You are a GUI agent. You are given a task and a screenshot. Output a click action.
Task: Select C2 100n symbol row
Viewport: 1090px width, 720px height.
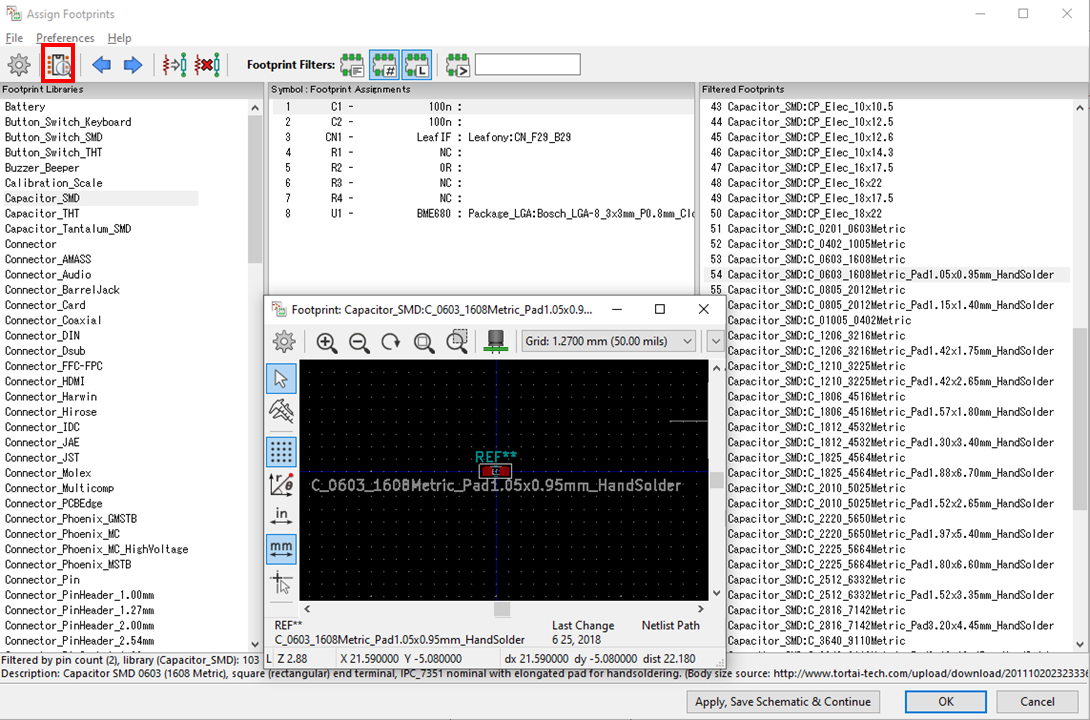(482, 122)
